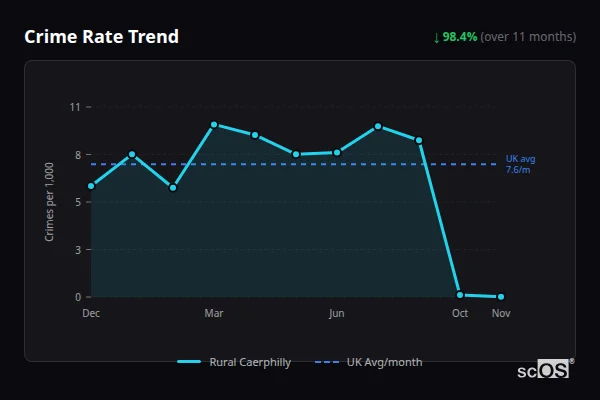This screenshot has height=400, width=600.
Task: Click the 'UK avg 7.6/m' annotation label
Action: click(x=521, y=164)
